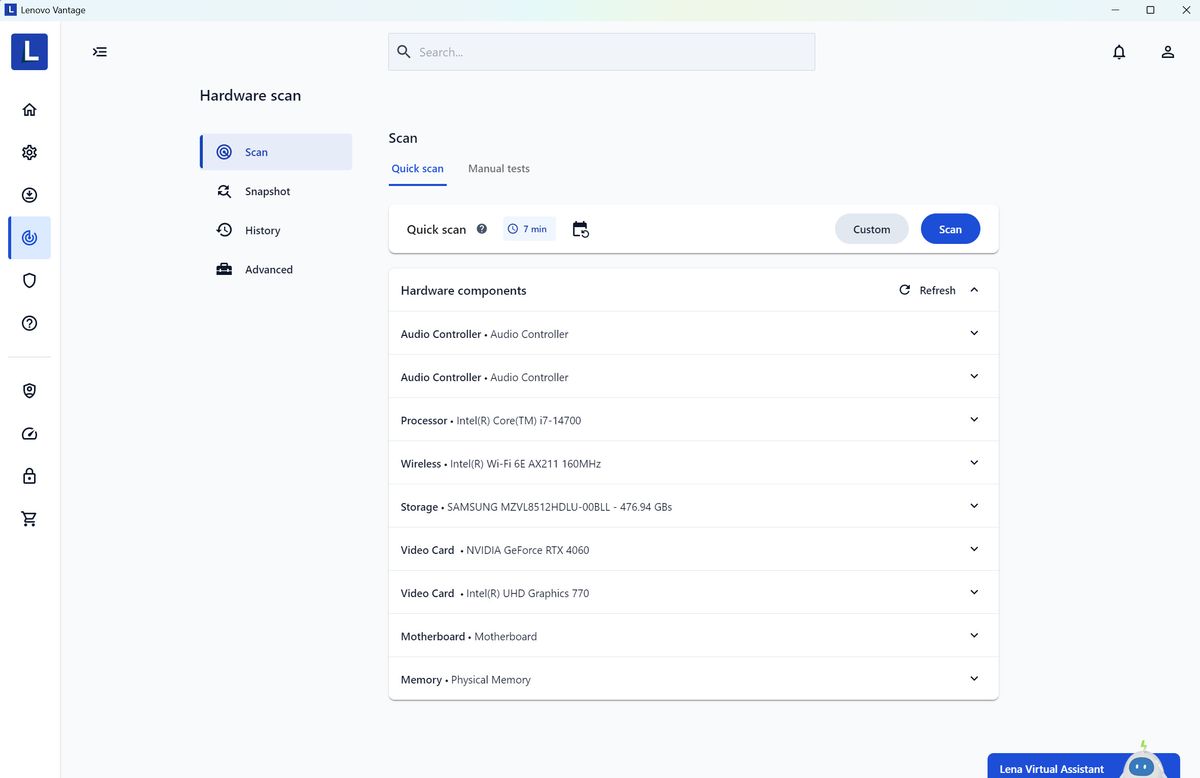Refresh the hardware components list
This screenshot has height=778, width=1200.
927,290
